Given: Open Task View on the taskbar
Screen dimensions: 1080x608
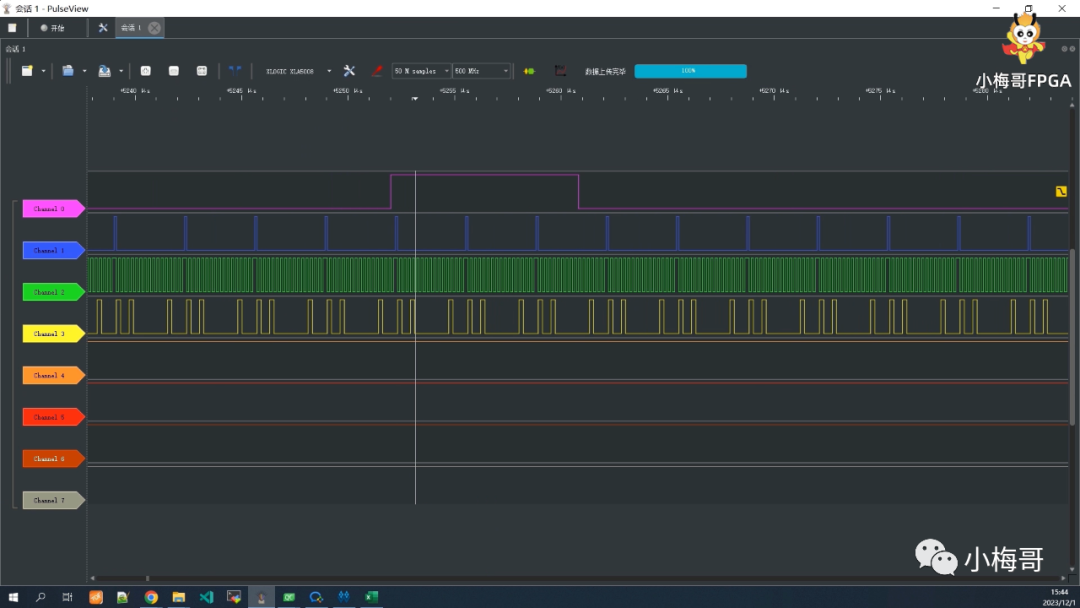Looking at the screenshot, I should coord(68,597).
